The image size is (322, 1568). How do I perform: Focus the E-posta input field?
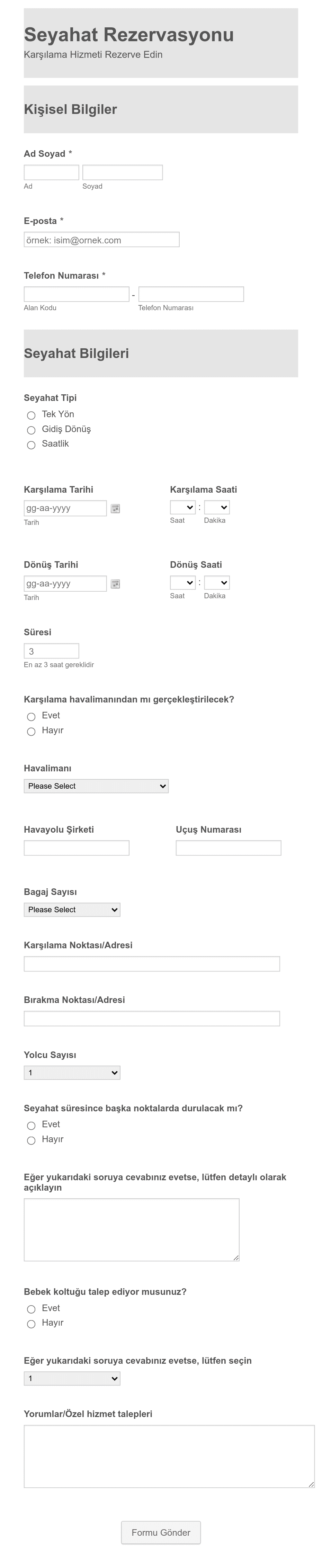point(102,239)
